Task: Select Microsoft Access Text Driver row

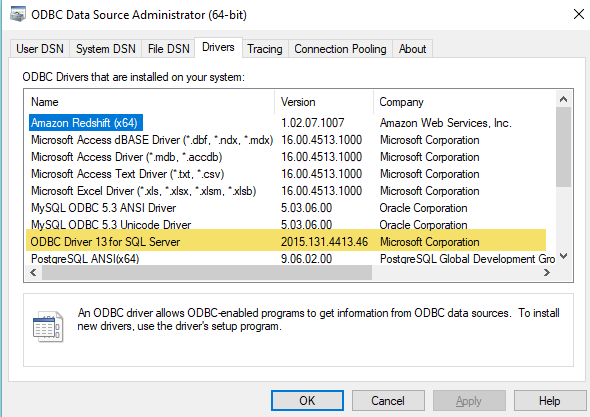Action: (128, 174)
